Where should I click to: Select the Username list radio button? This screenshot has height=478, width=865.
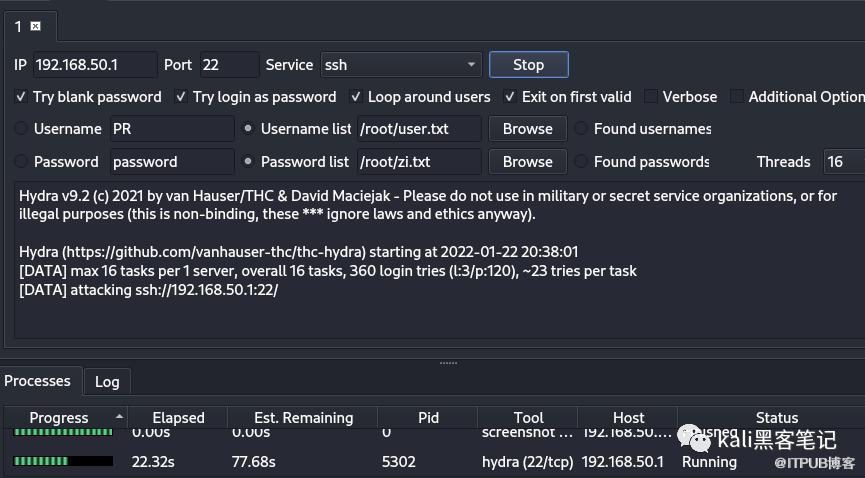pos(248,129)
